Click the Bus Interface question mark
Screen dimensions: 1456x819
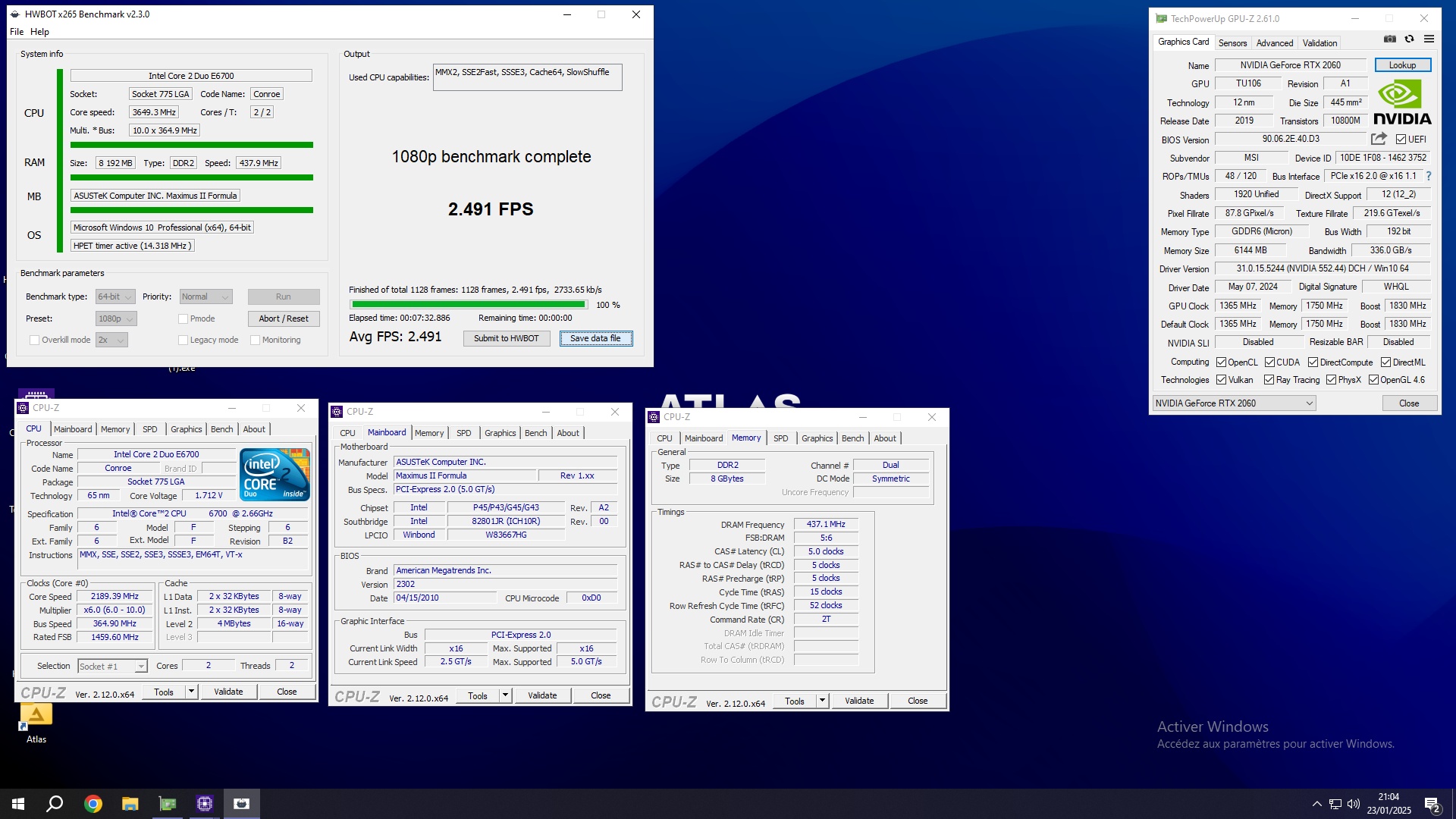[1429, 176]
